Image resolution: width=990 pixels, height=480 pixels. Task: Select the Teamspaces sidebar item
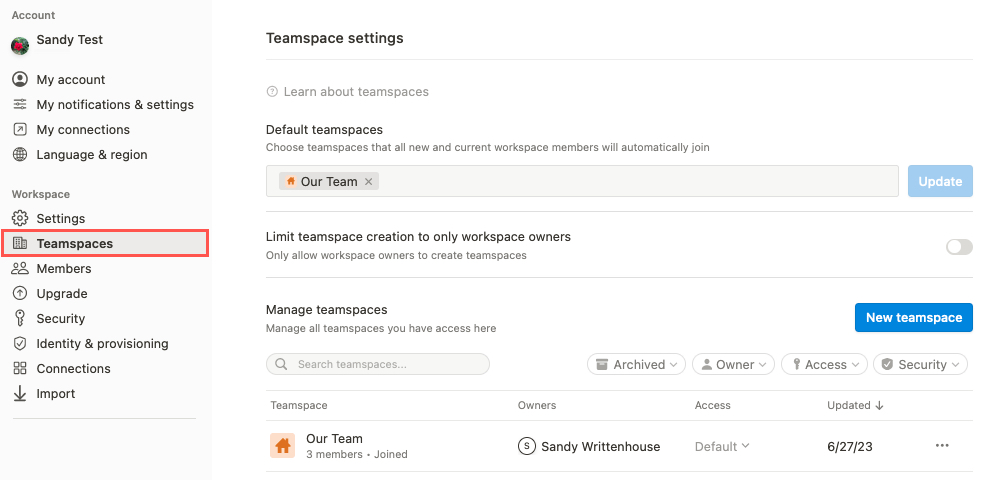point(105,244)
